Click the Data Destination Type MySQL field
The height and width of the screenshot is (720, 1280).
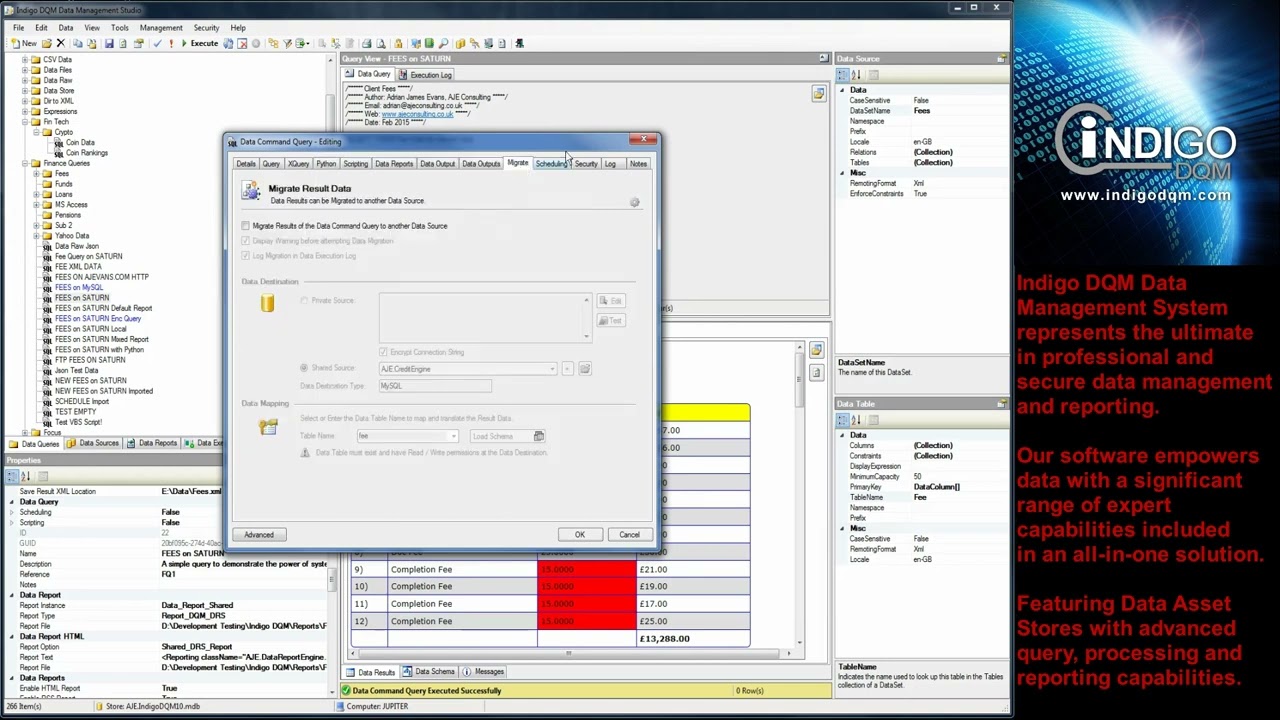click(435, 386)
